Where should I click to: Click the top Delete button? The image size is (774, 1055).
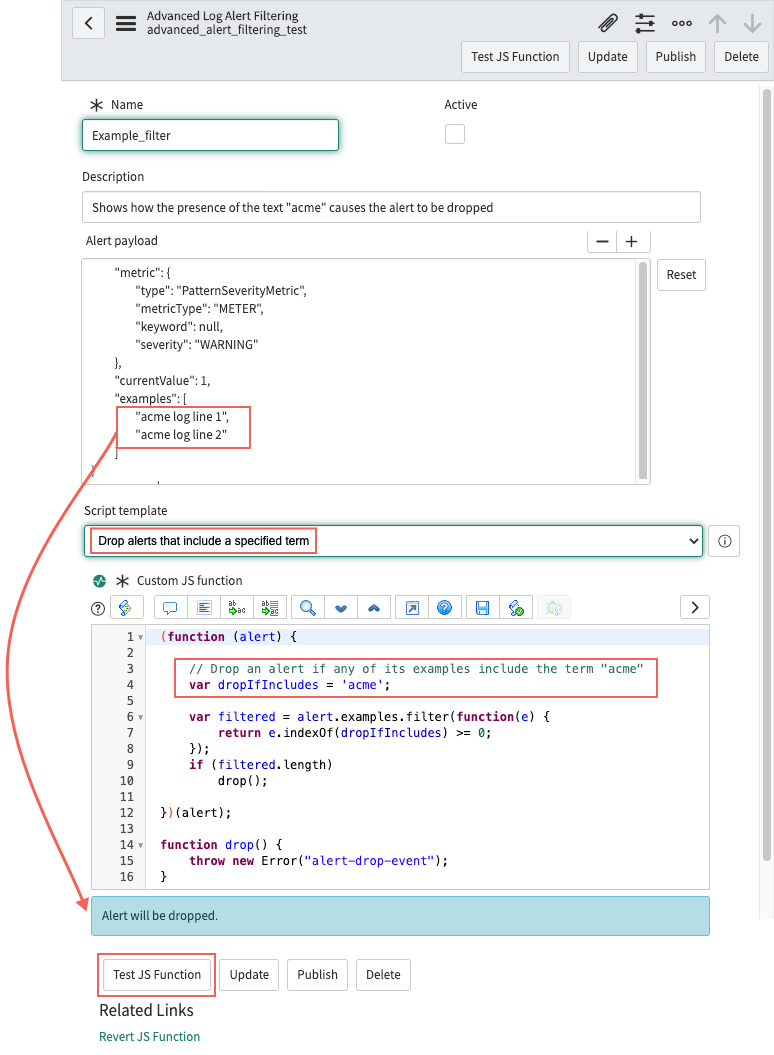coord(742,57)
